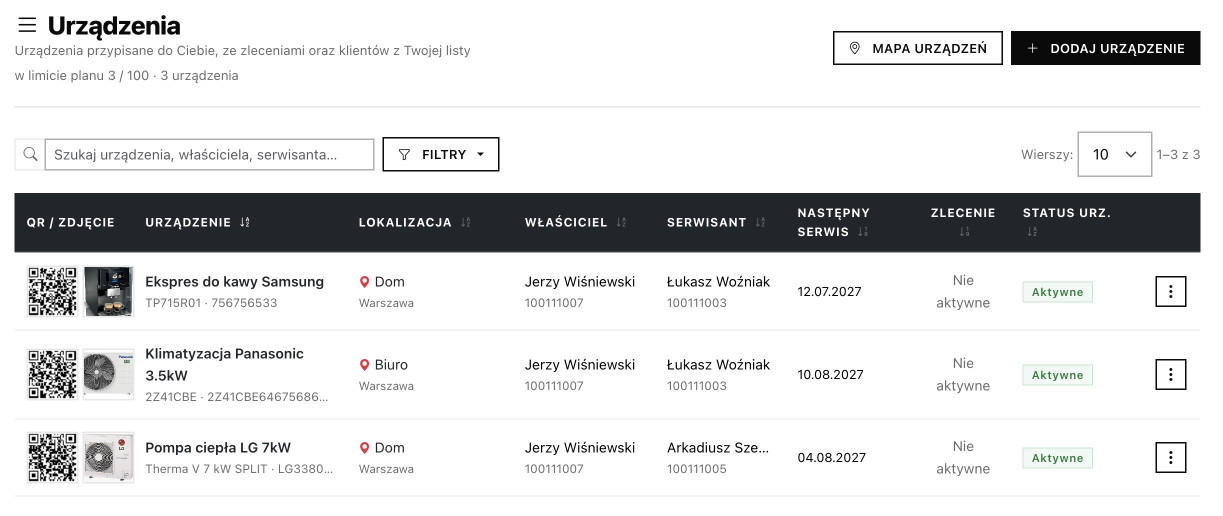Viewport: 1223px width, 516px height.
Task: Click location pin in Pompa ciepła row
Action: [365, 448]
